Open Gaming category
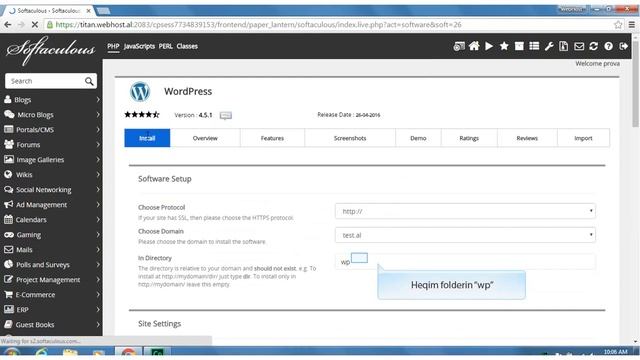This screenshot has width=640, height=360. click(51, 235)
